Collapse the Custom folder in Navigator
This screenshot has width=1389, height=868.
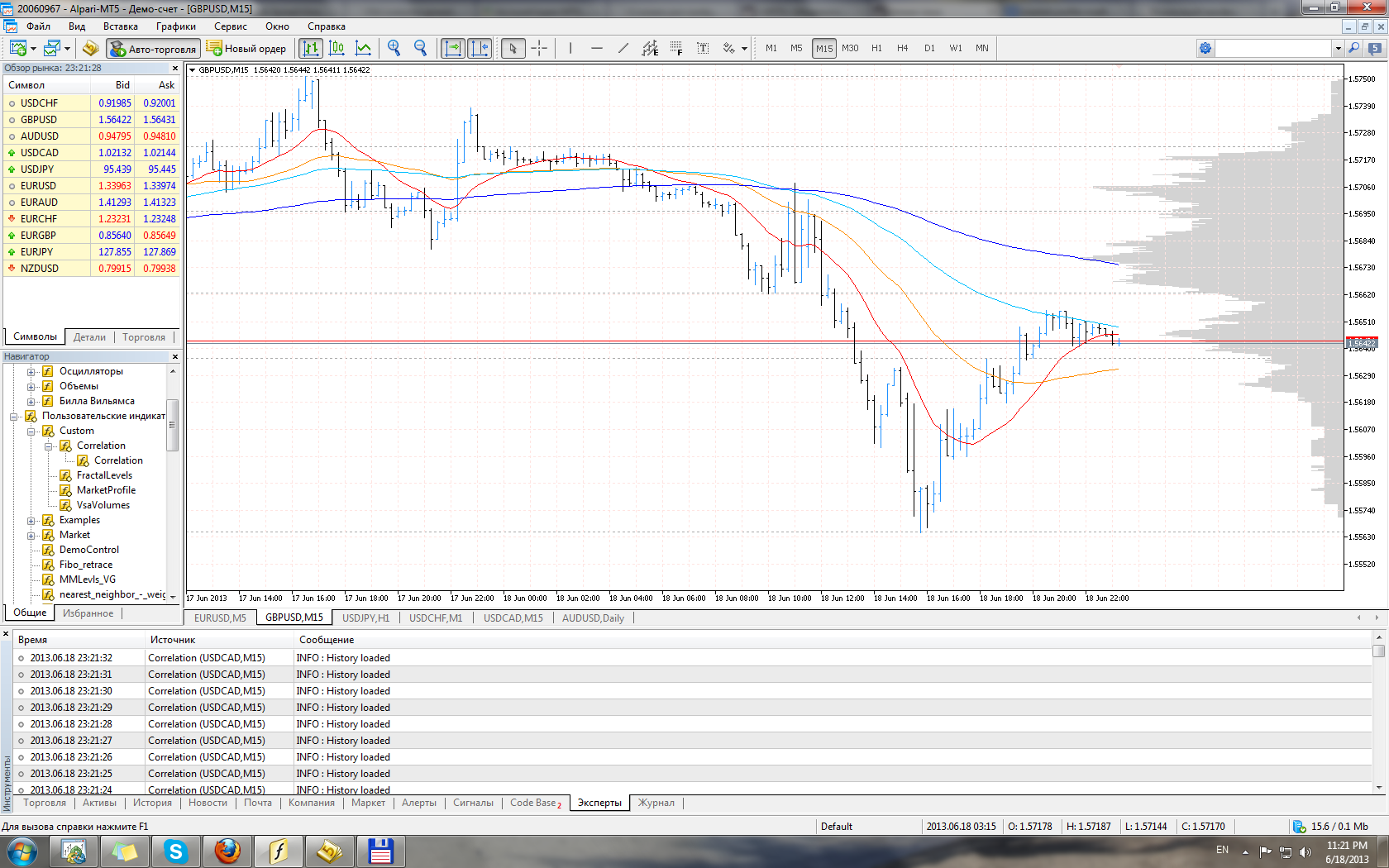point(31,431)
